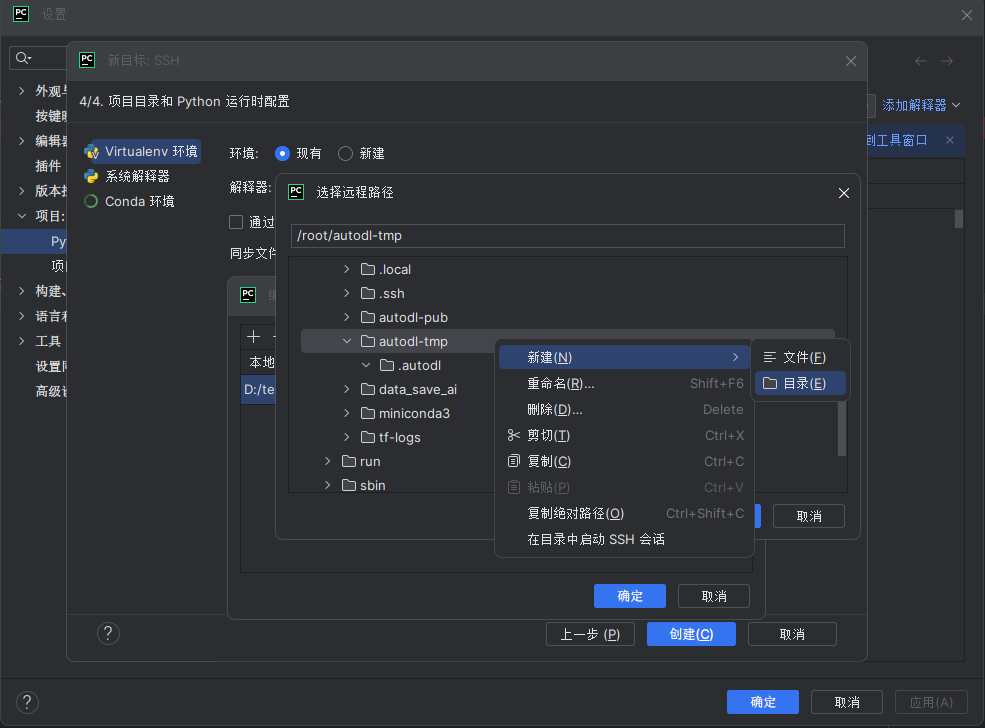Click the folder icon of tf-logs
The image size is (985, 728).
click(x=368, y=437)
